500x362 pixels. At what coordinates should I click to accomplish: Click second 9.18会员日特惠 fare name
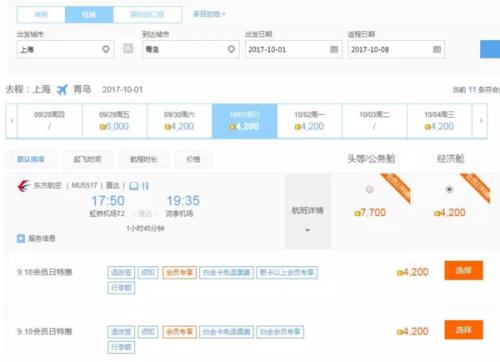click(x=45, y=331)
